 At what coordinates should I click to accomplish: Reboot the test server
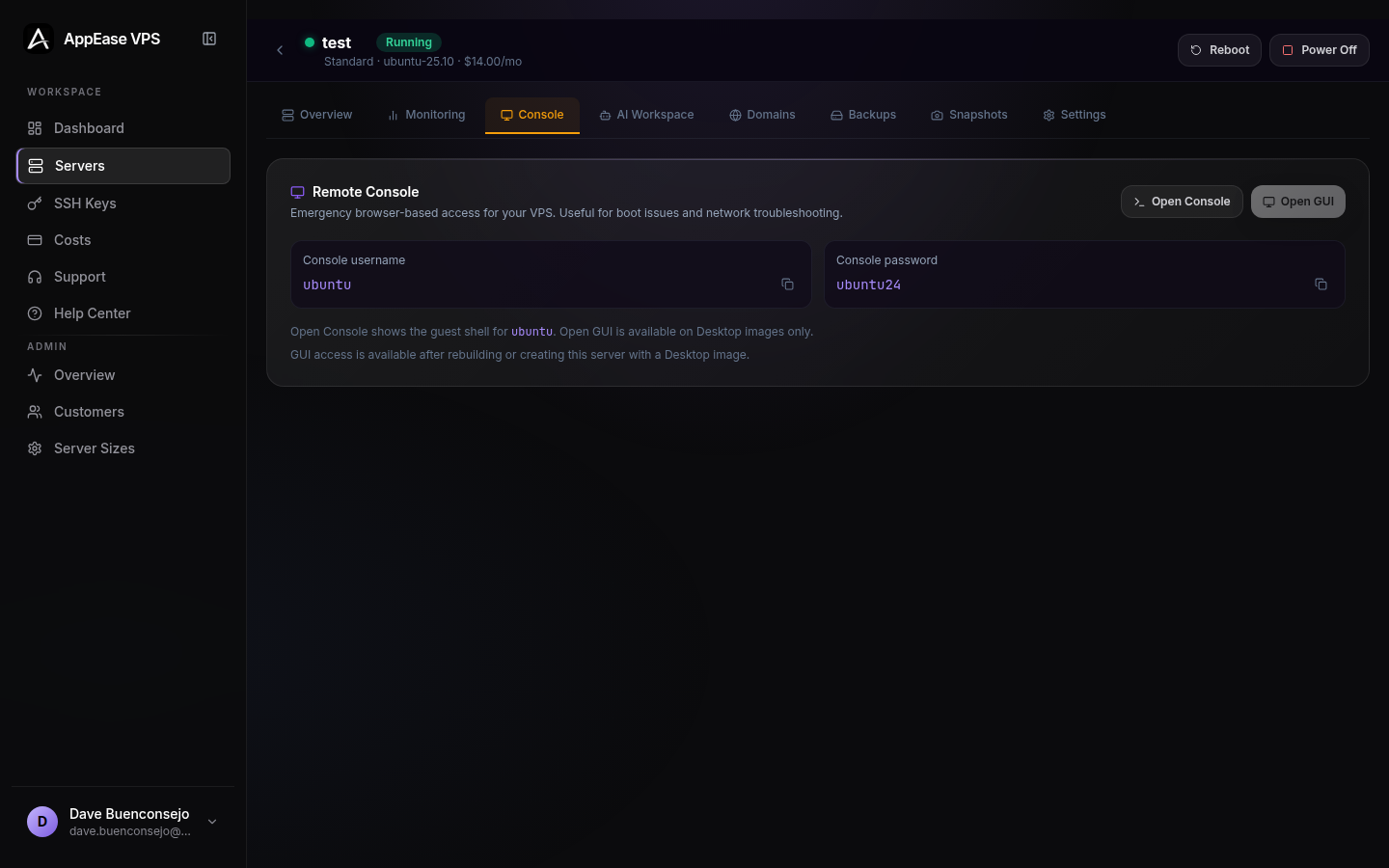1219,50
